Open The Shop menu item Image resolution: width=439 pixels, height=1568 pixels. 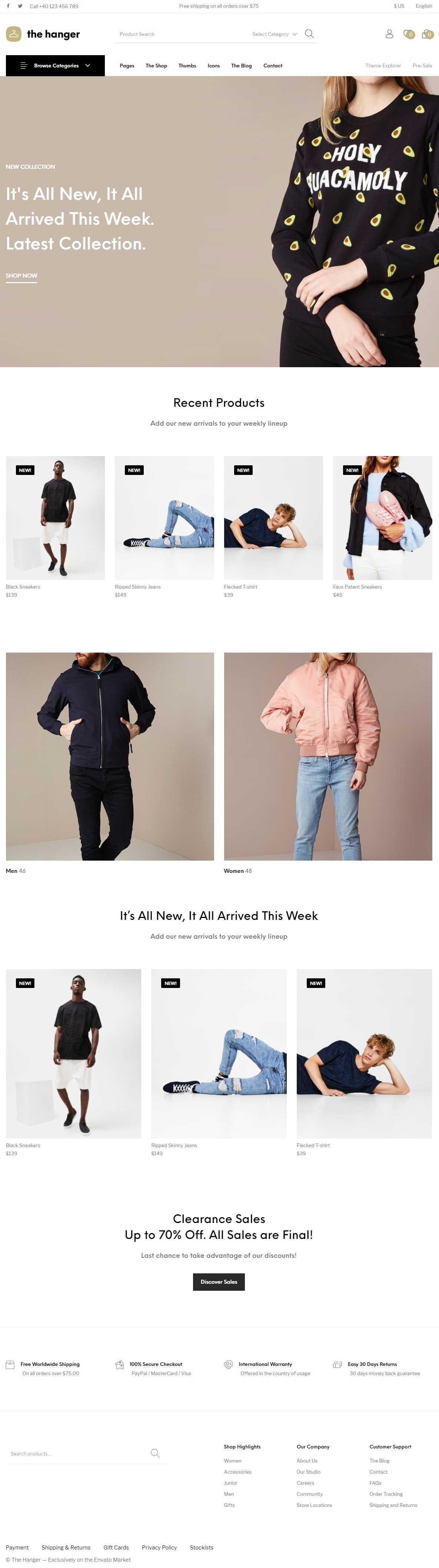pos(156,66)
